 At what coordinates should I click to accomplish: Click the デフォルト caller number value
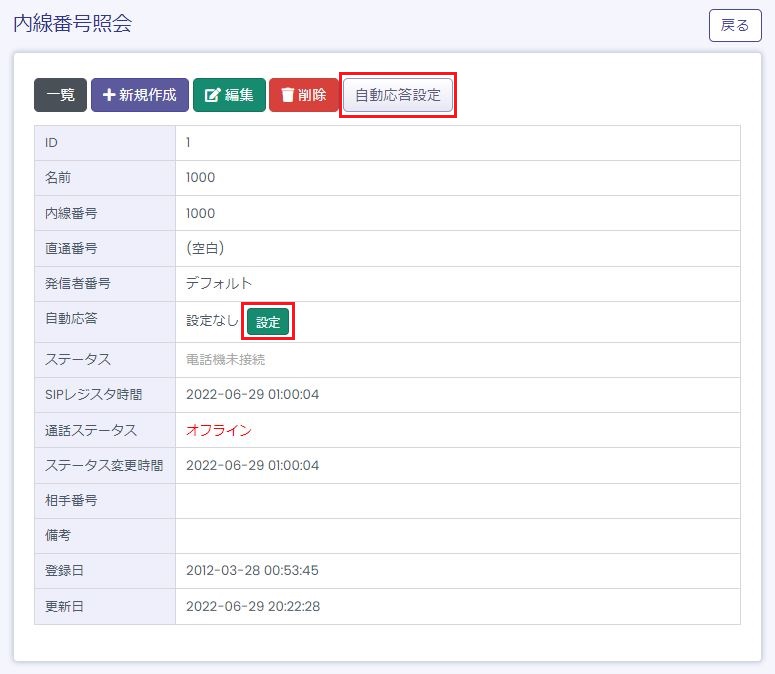[x=219, y=283]
